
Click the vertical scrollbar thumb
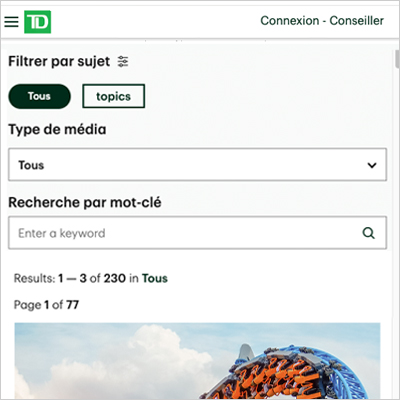coord(397,59)
